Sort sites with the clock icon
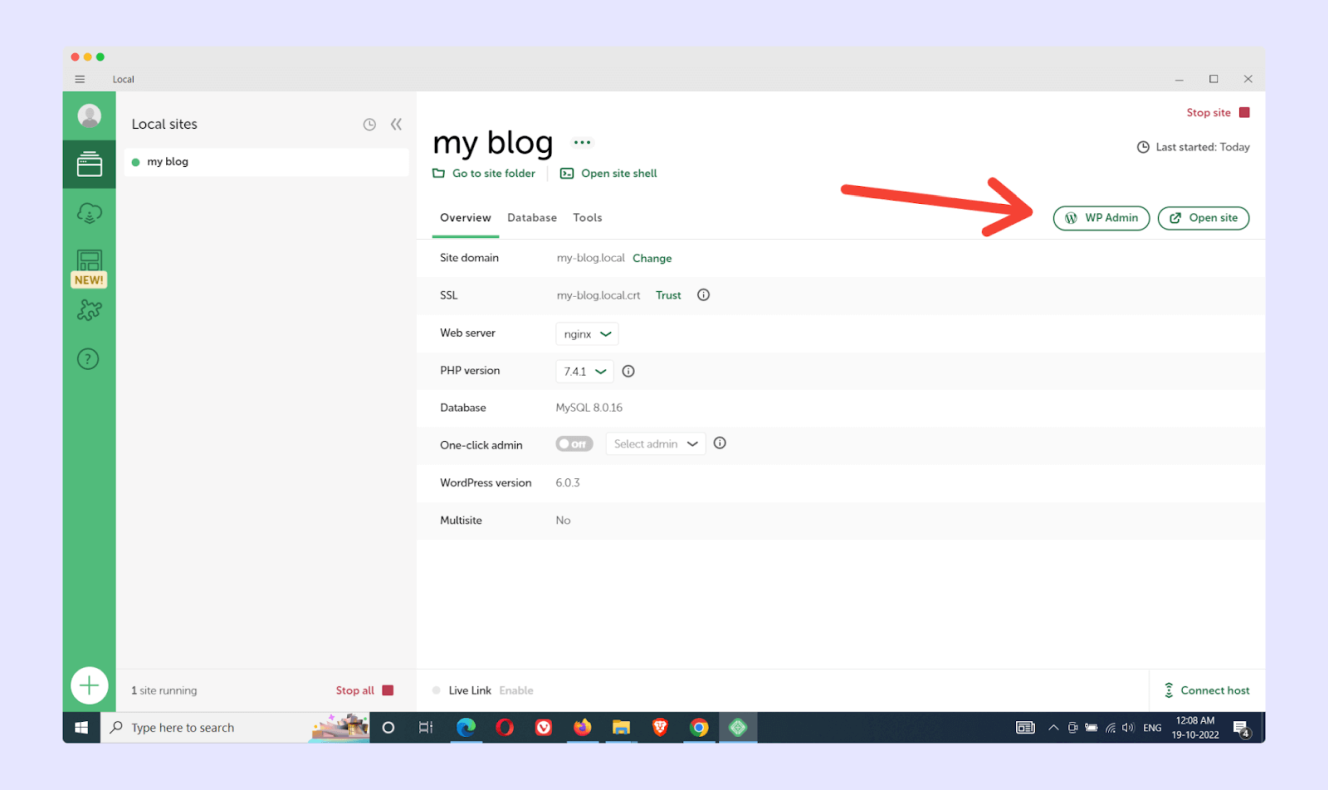 click(x=369, y=125)
